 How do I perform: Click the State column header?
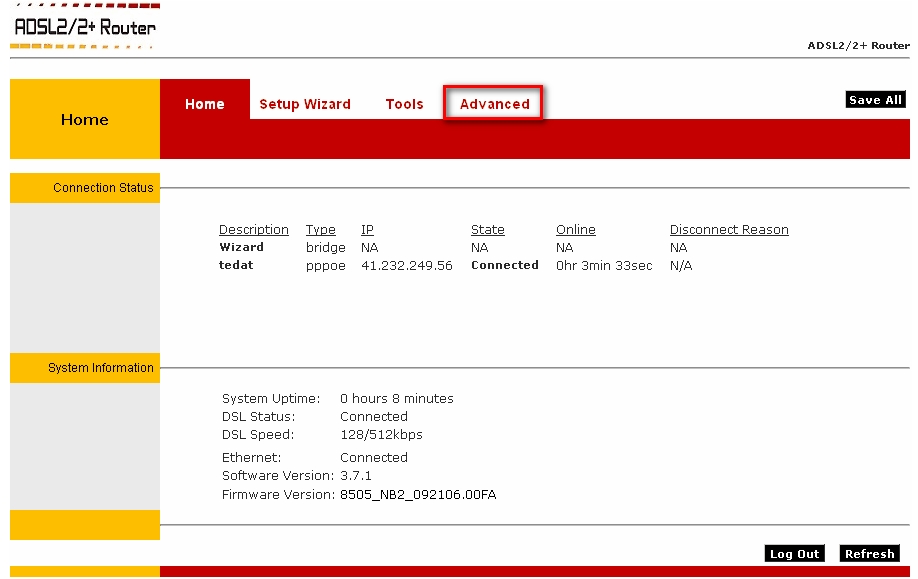click(488, 229)
